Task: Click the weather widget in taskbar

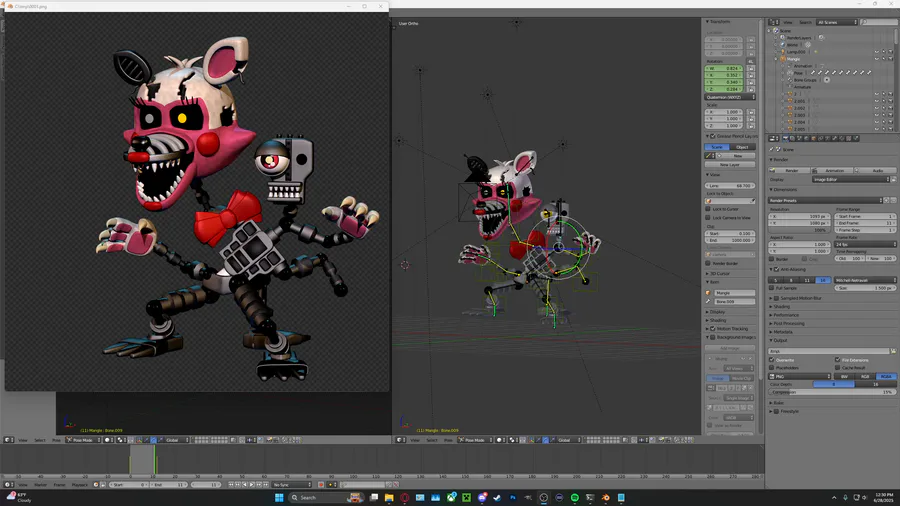Action: (19, 497)
